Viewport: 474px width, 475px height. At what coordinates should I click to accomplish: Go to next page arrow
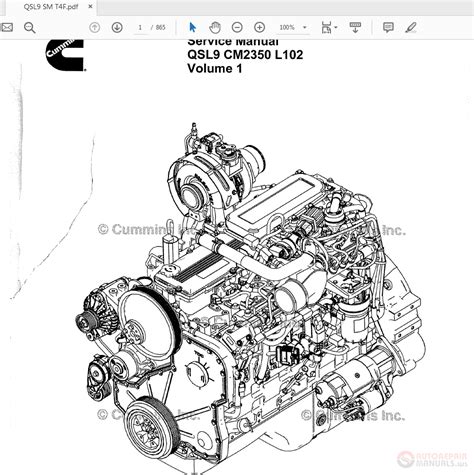117,27
